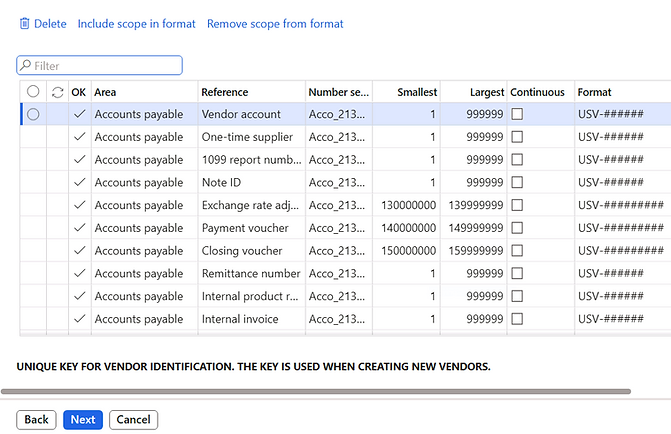This screenshot has width=671, height=434.
Task: Select the Vendor account row radio button
Action: pyautogui.click(x=33, y=115)
